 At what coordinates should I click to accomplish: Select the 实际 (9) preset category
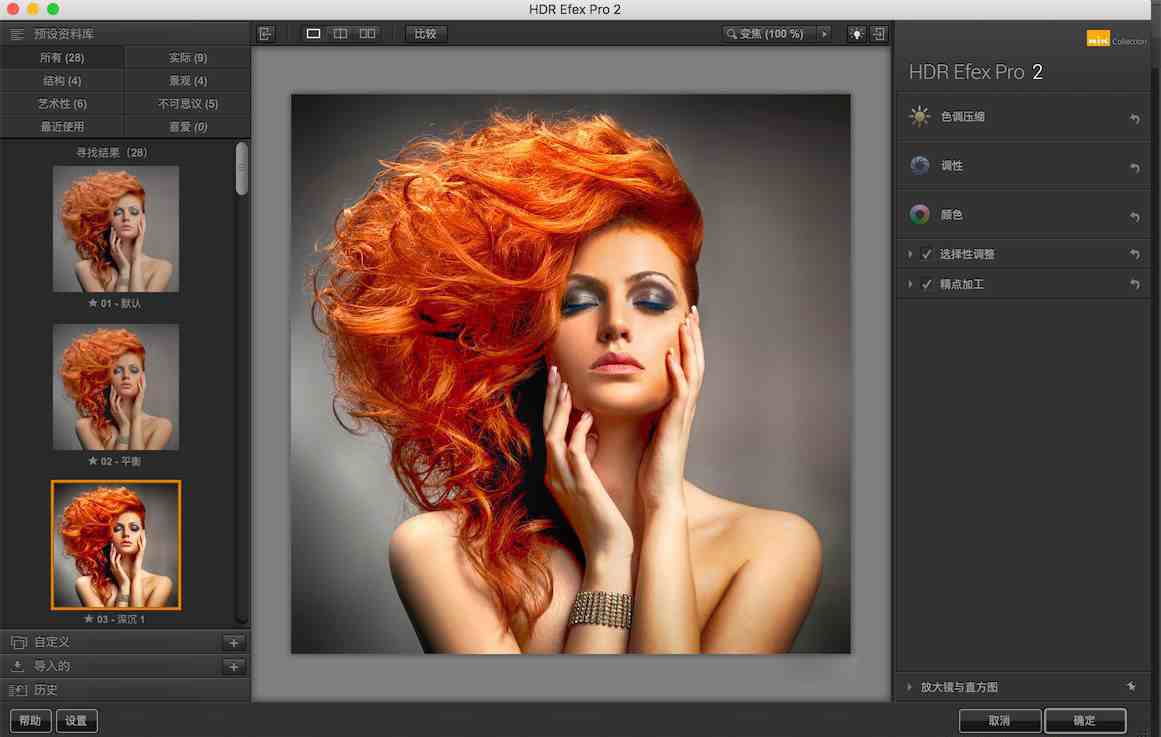pos(188,57)
